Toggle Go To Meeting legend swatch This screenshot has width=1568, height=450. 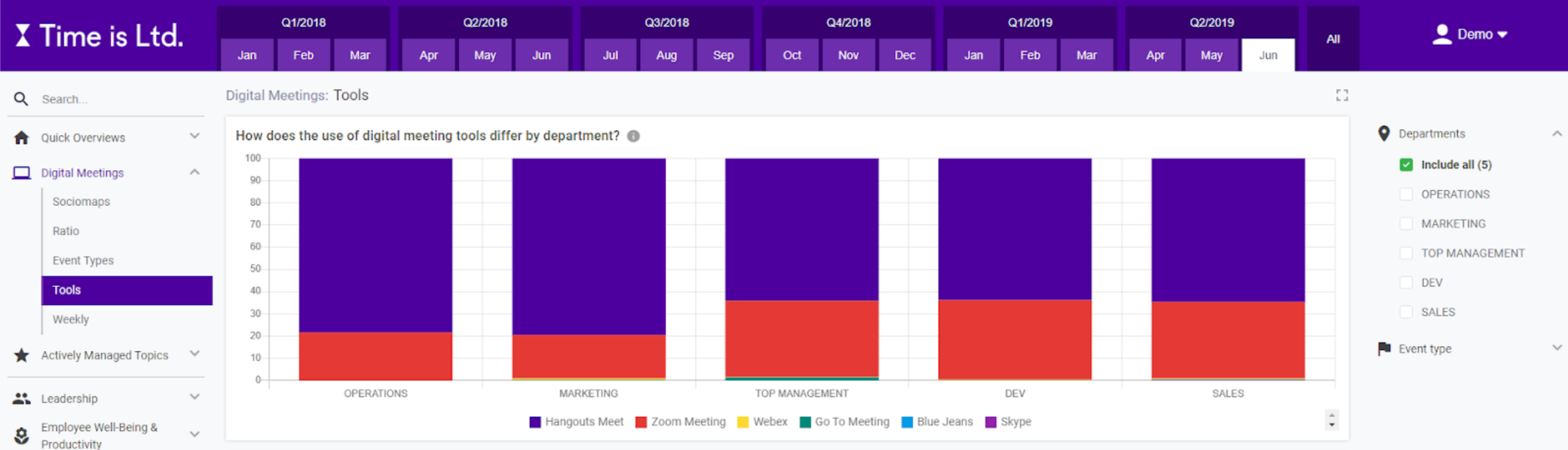[805, 422]
